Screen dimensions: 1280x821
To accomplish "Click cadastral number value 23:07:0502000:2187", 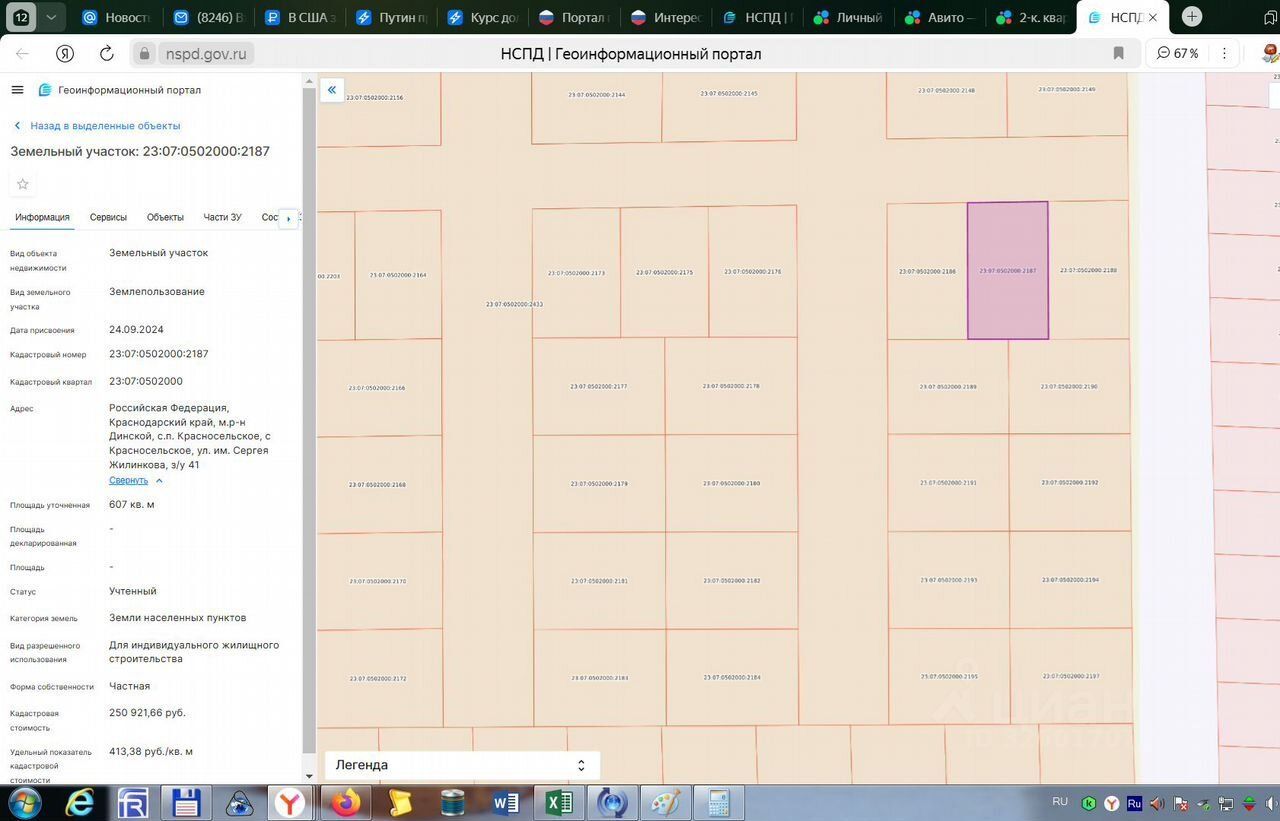I will pyautogui.click(x=159, y=354).
